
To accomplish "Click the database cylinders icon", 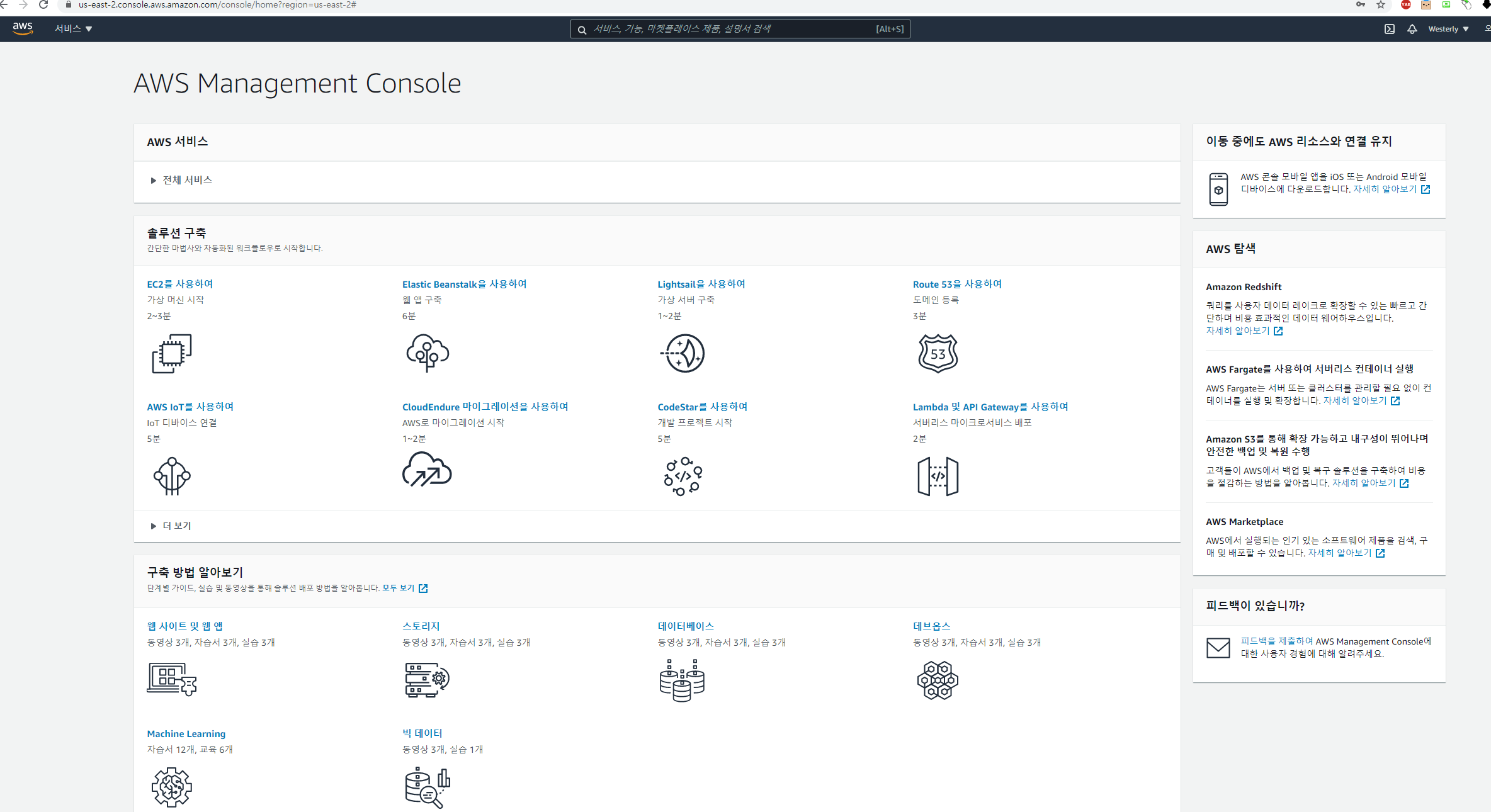I will point(683,680).
